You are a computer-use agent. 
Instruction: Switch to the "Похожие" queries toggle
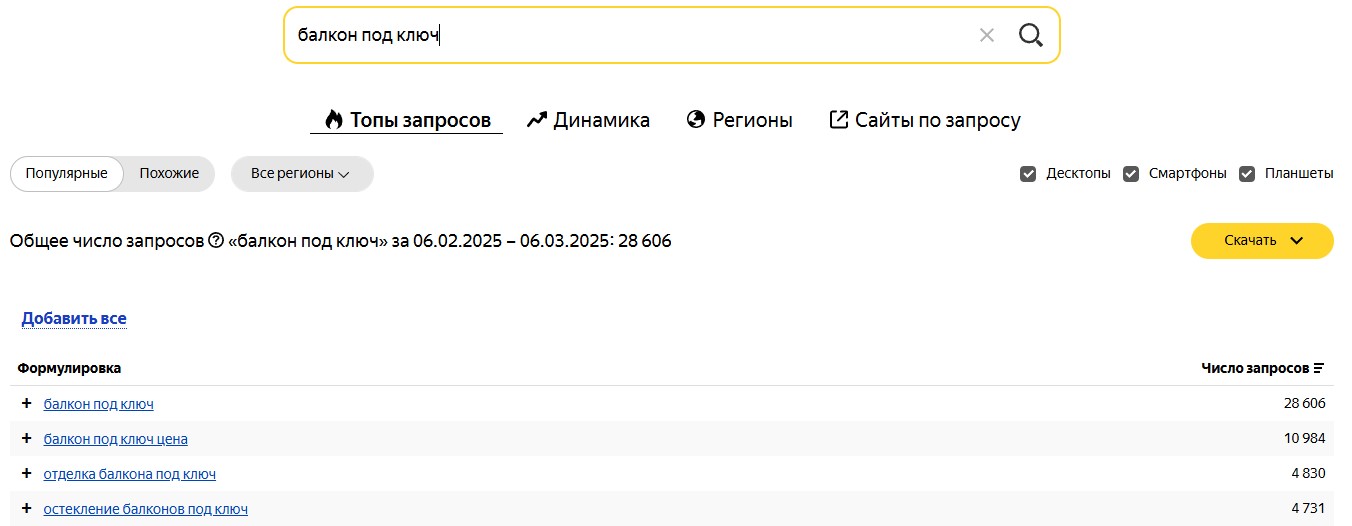click(169, 174)
